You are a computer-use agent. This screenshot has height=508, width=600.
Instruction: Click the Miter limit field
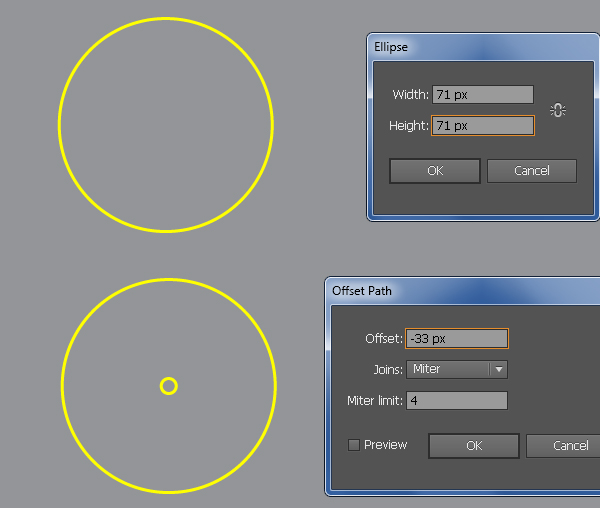[457, 401]
